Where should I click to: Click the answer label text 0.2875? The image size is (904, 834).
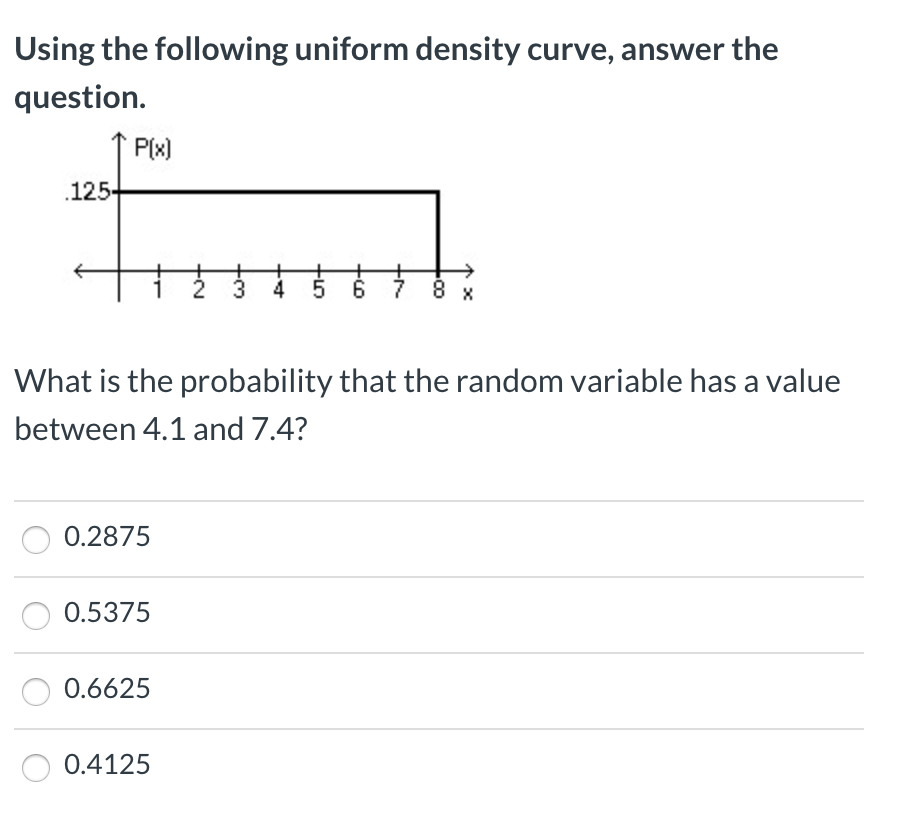pyautogui.click(x=107, y=537)
